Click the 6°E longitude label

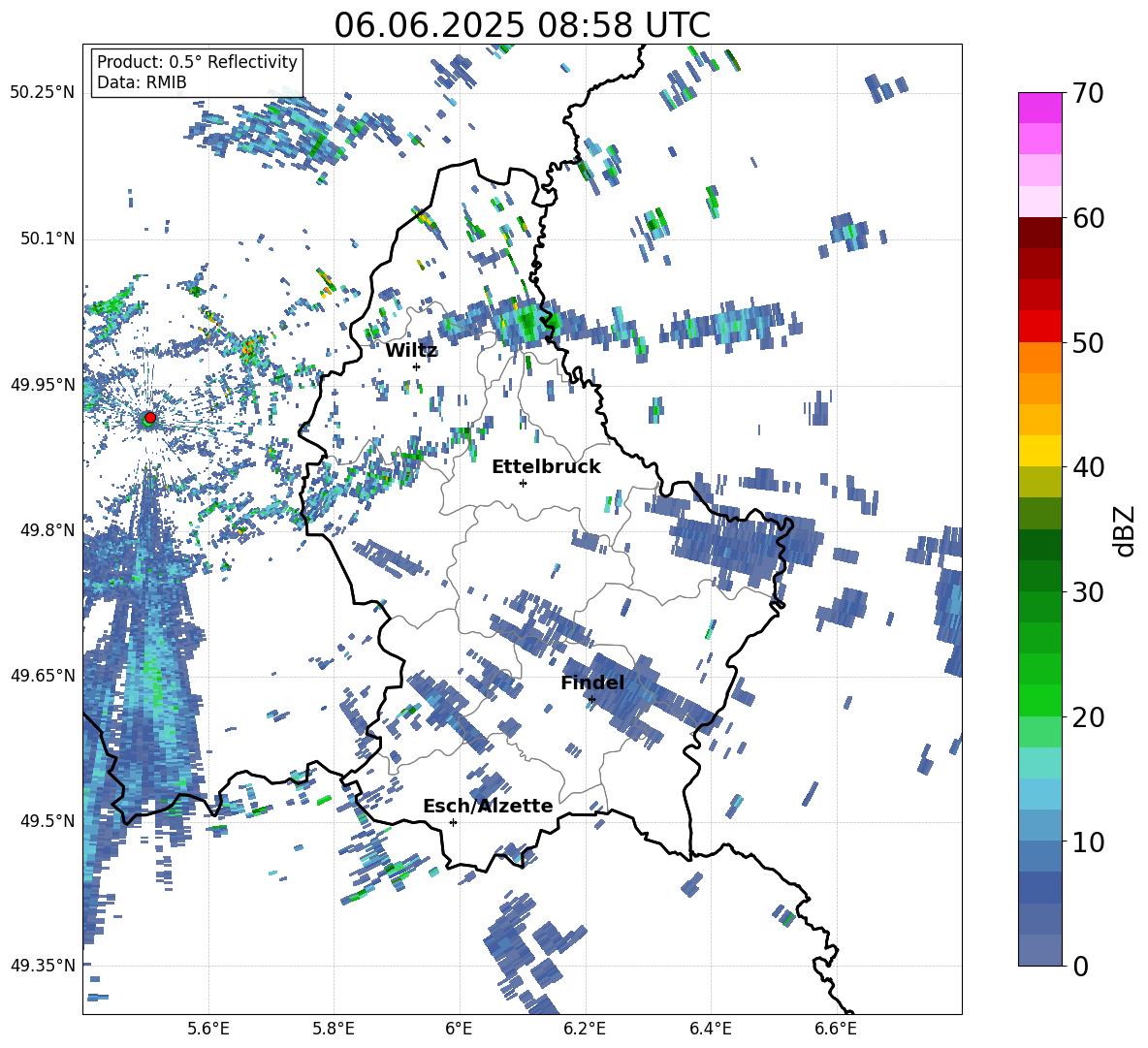(459, 1029)
